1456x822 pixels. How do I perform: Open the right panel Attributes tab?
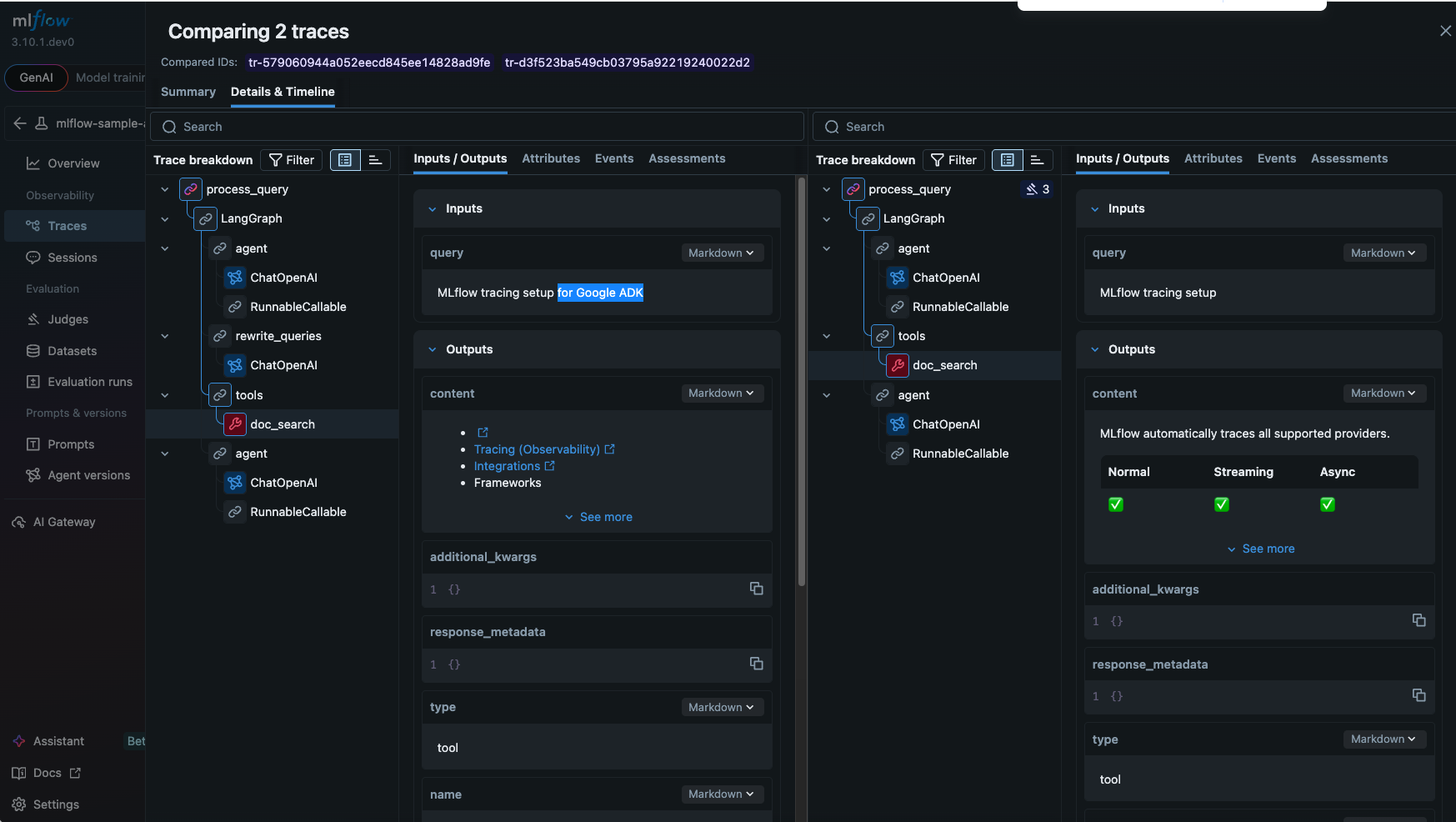1213,158
